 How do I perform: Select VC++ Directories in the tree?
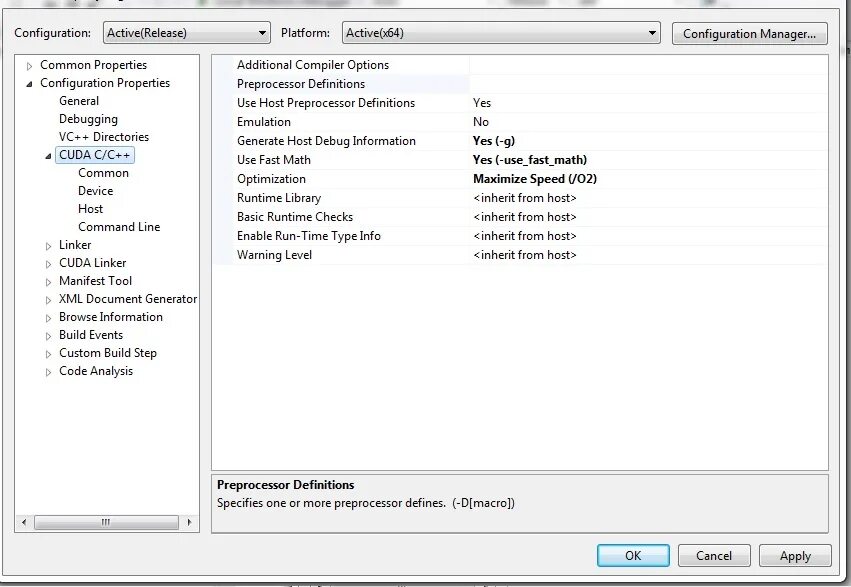pos(104,137)
